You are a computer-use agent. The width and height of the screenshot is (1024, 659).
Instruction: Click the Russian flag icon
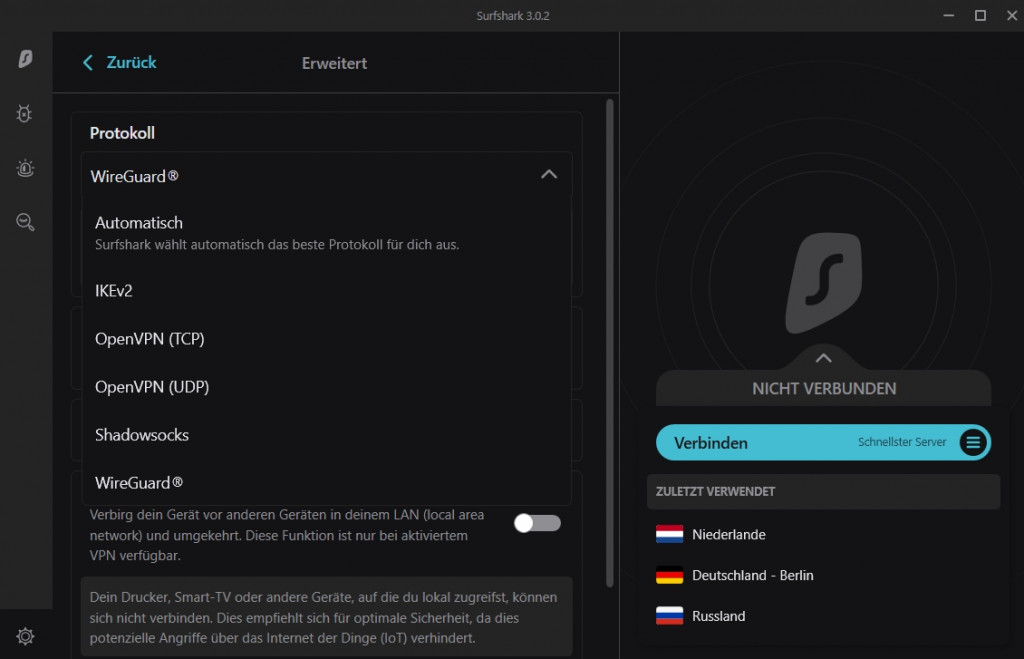[x=669, y=616]
